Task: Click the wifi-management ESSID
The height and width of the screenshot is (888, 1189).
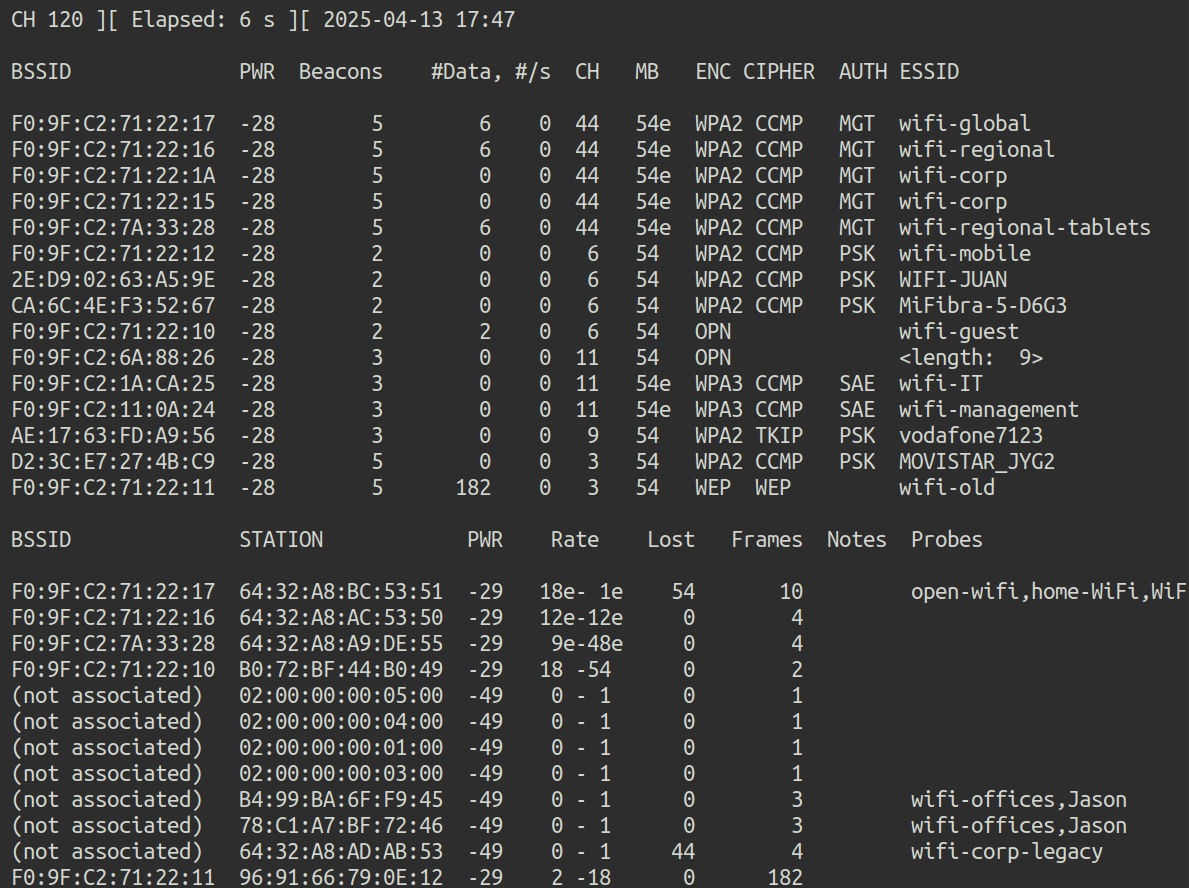Action: [988, 410]
